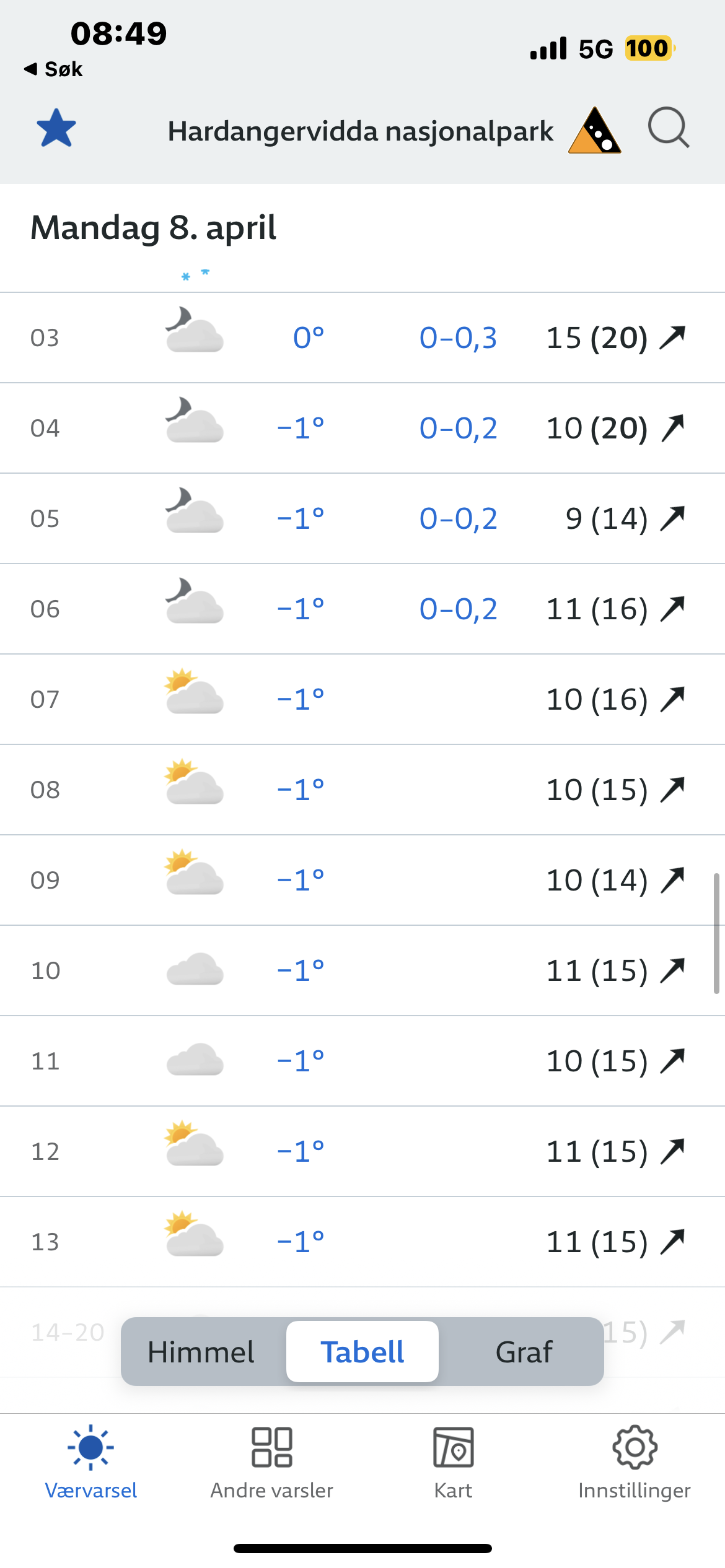Expand the 14–20 hour row
The width and height of the screenshot is (725, 1568).
(68, 1331)
